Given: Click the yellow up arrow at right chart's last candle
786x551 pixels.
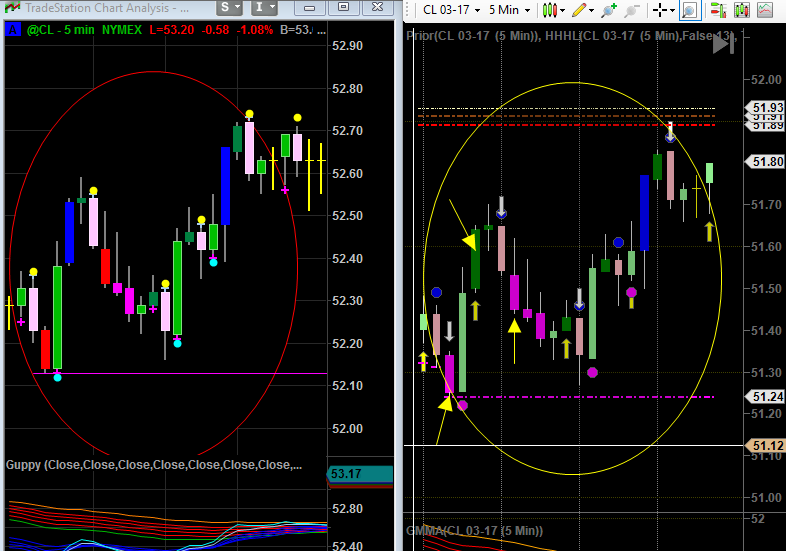Looking at the screenshot, I should tap(709, 232).
